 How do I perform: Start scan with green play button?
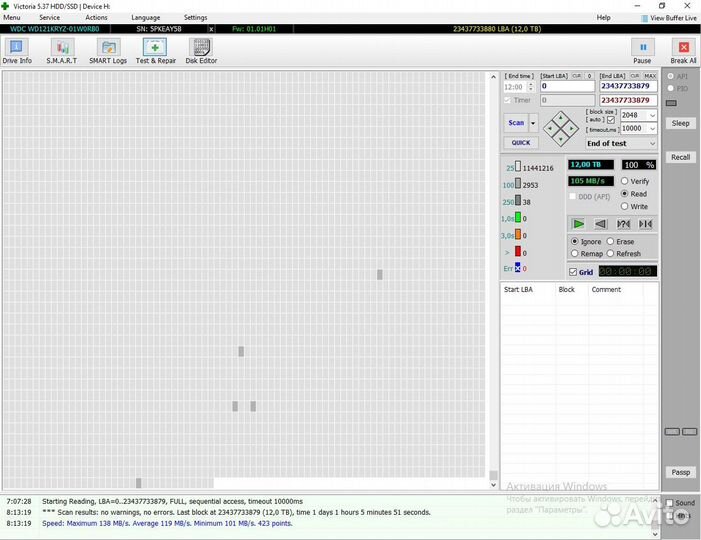pos(578,224)
